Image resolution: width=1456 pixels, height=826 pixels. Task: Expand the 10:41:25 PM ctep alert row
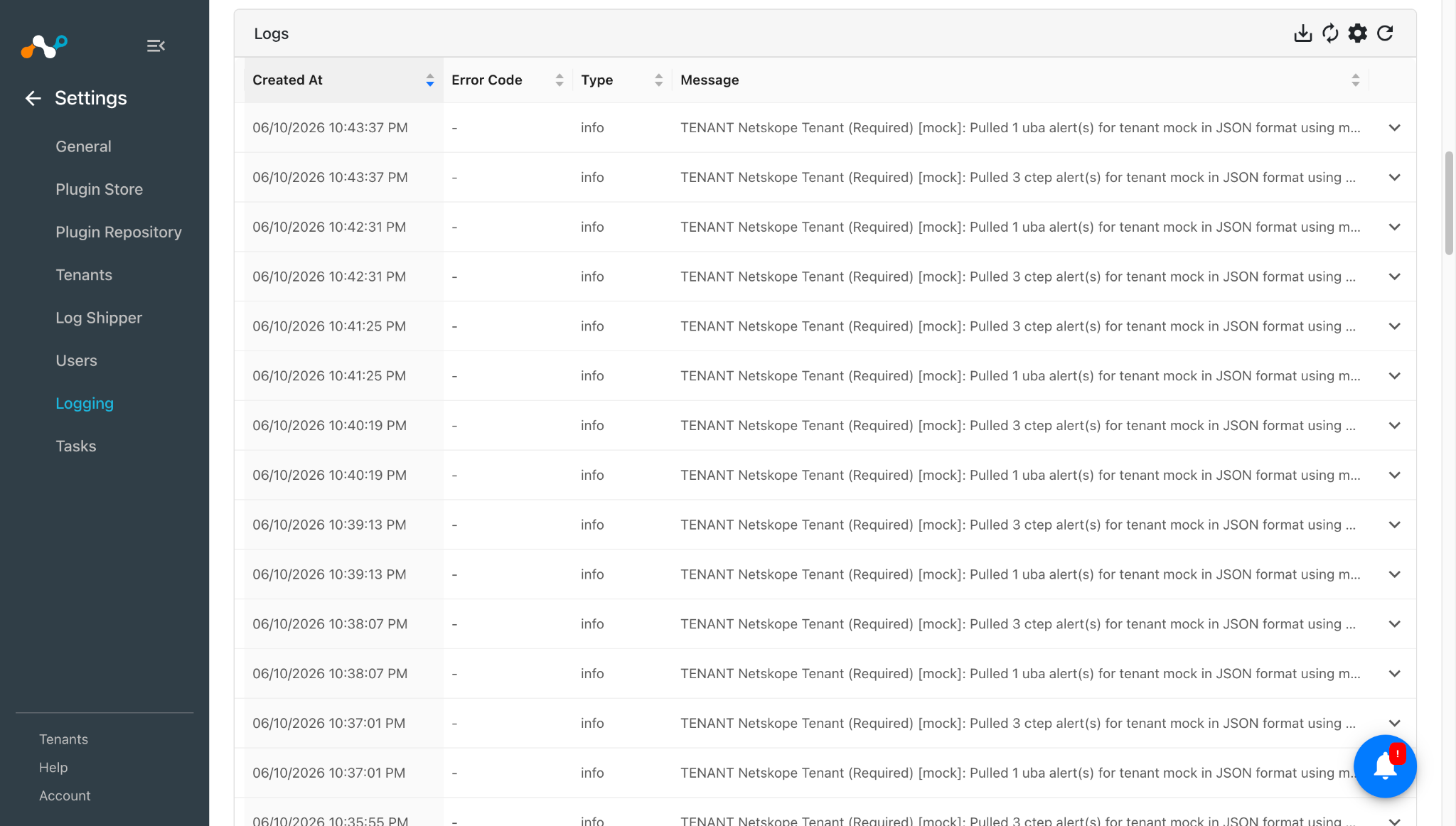click(x=1395, y=326)
